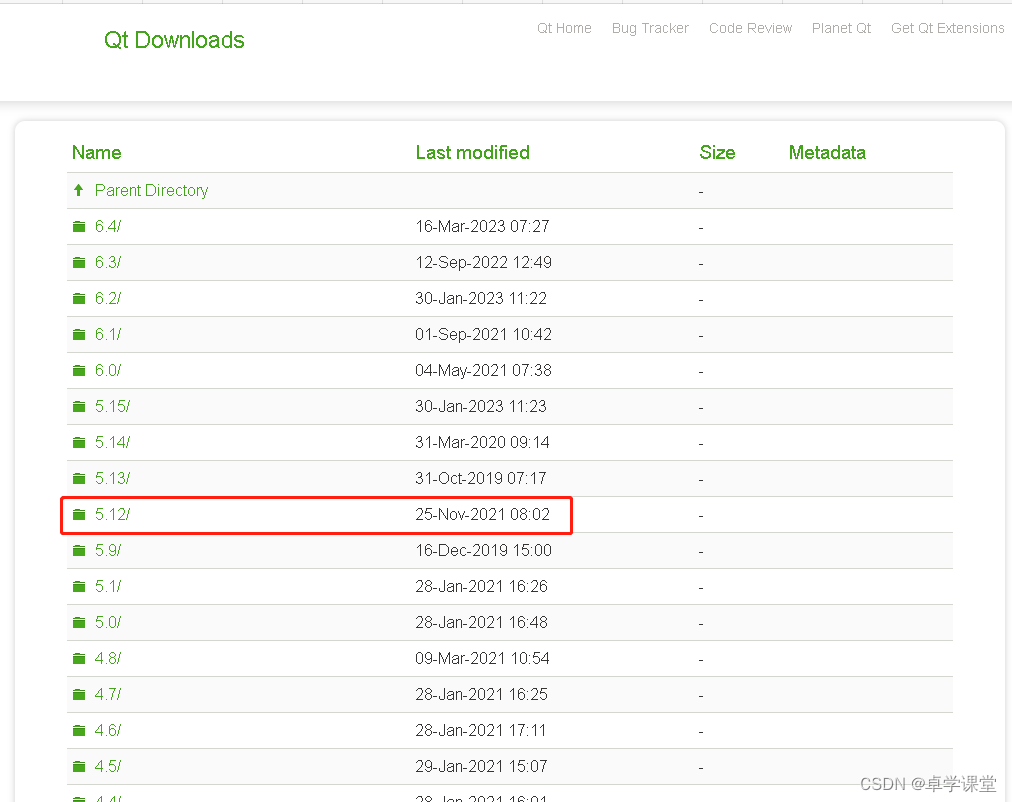
Task: Open the 6.3/ directory link
Action: [108, 263]
